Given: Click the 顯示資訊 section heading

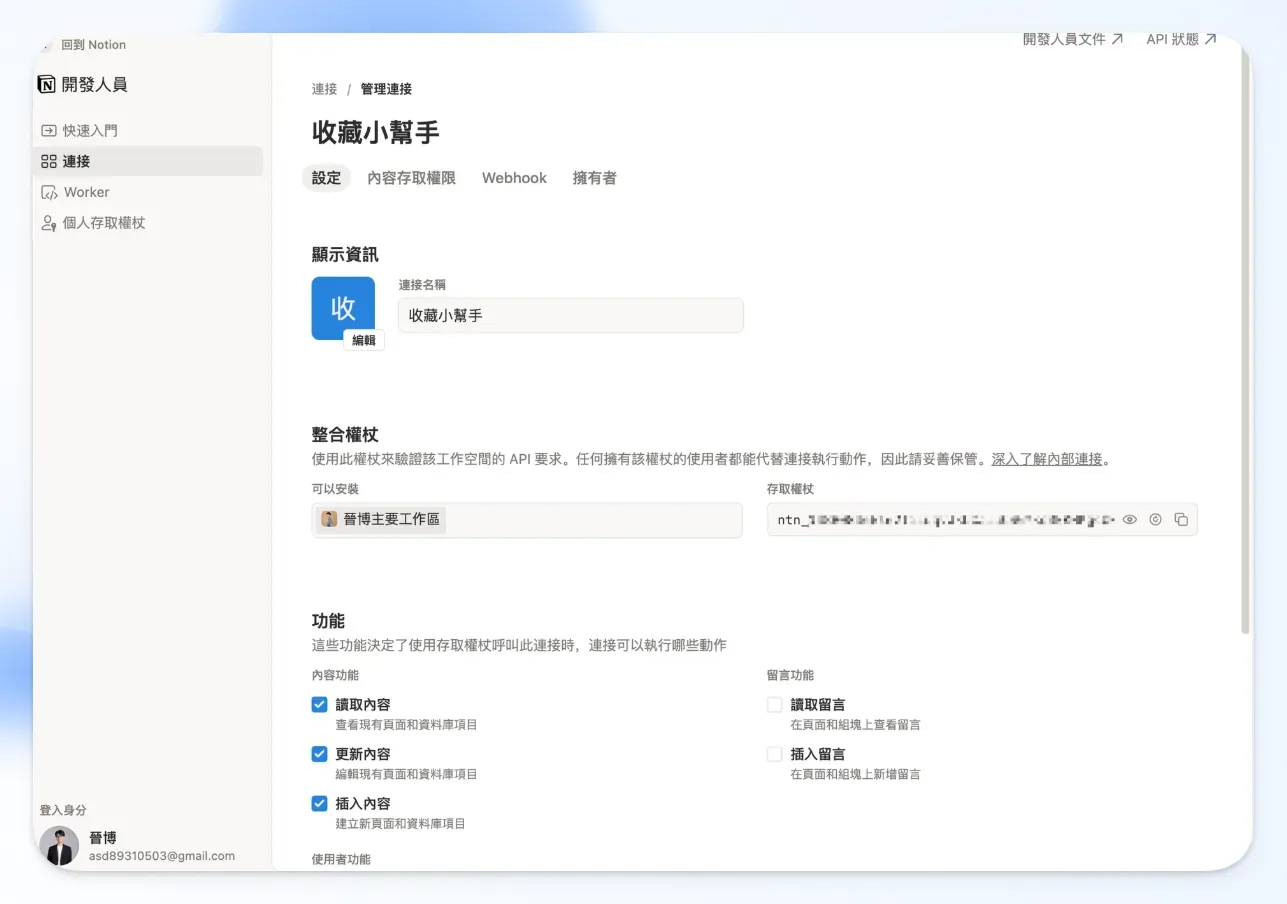Looking at the screenshot, I should (x=345, y=255).
